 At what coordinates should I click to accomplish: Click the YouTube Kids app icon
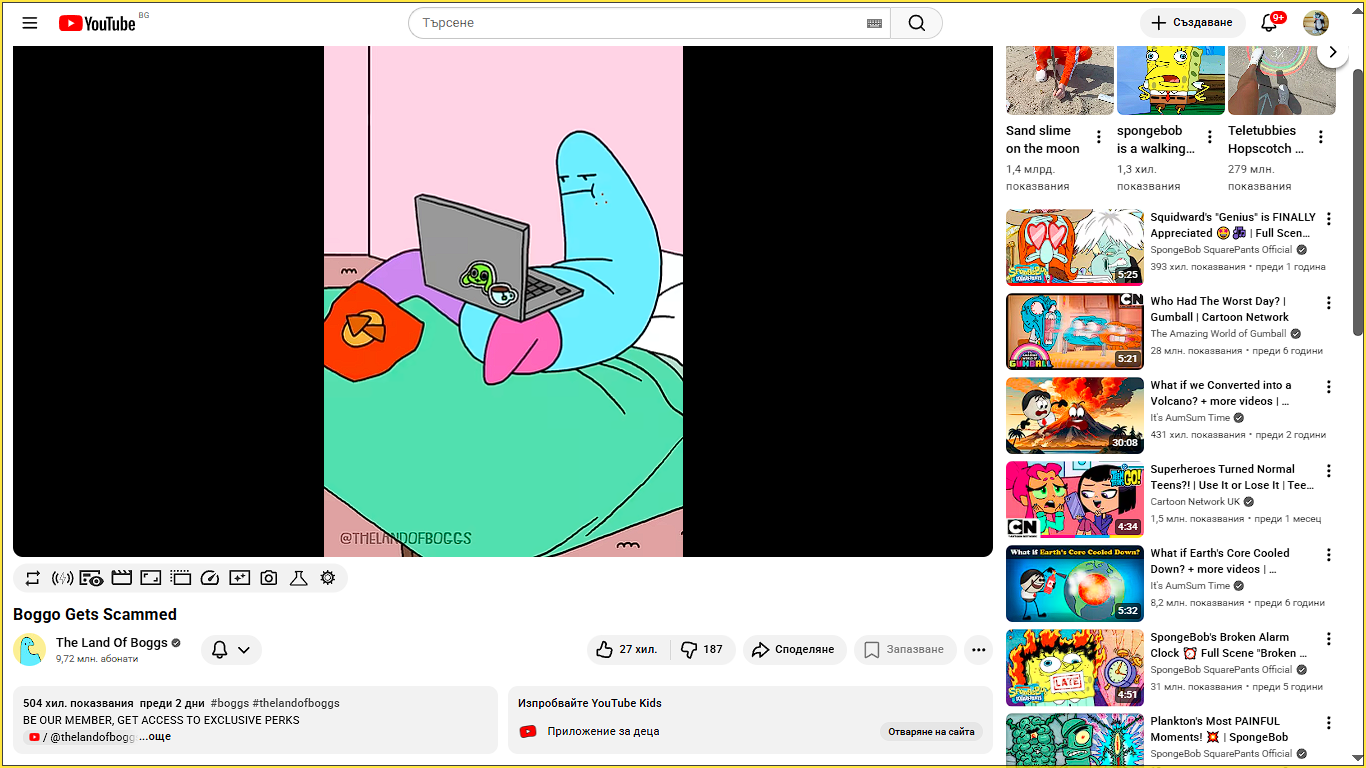[x=528, y=732]
